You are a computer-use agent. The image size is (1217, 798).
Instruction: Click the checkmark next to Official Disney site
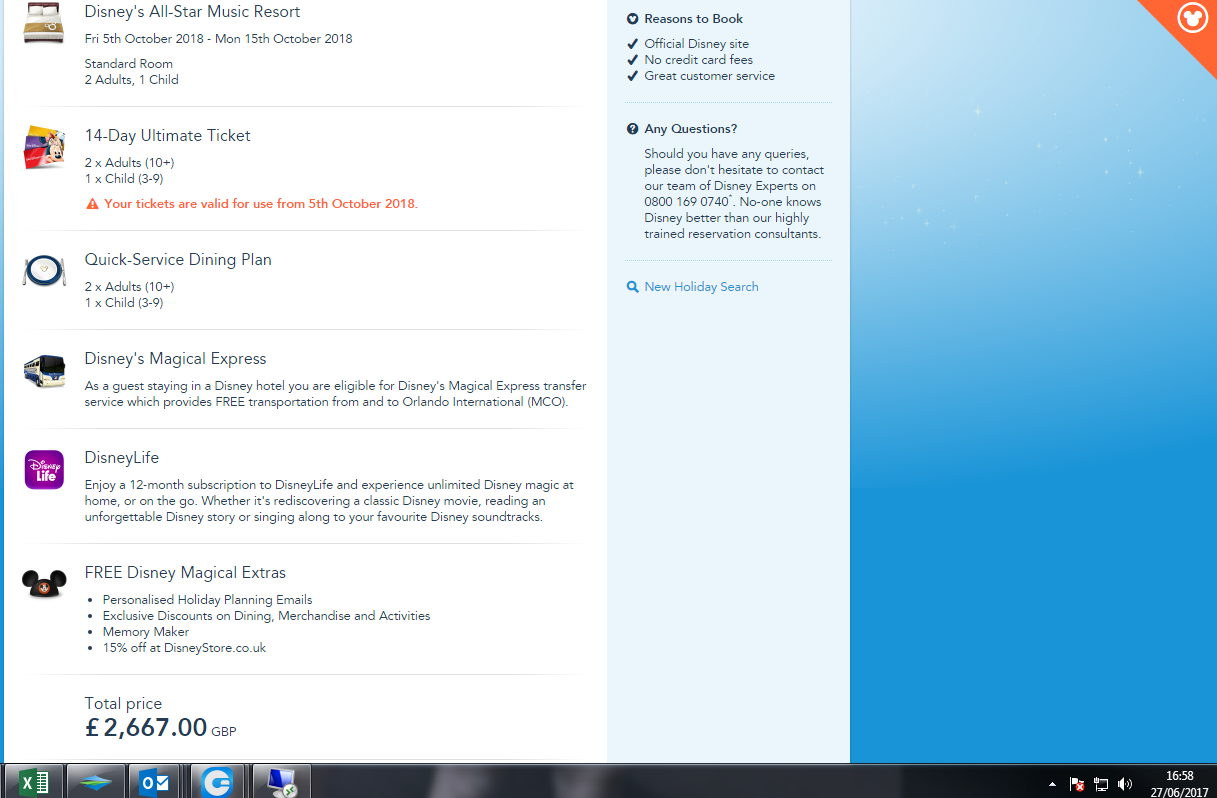pos(632,44)
